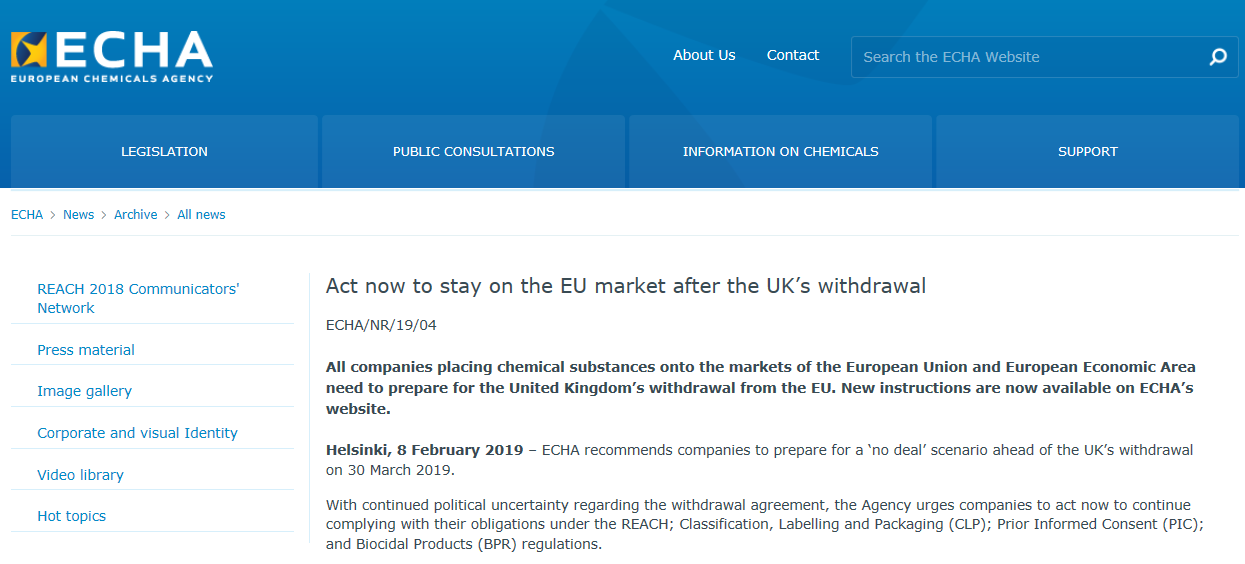
Task: Open Hot topics in the sidebar
Action: (71, 516)
